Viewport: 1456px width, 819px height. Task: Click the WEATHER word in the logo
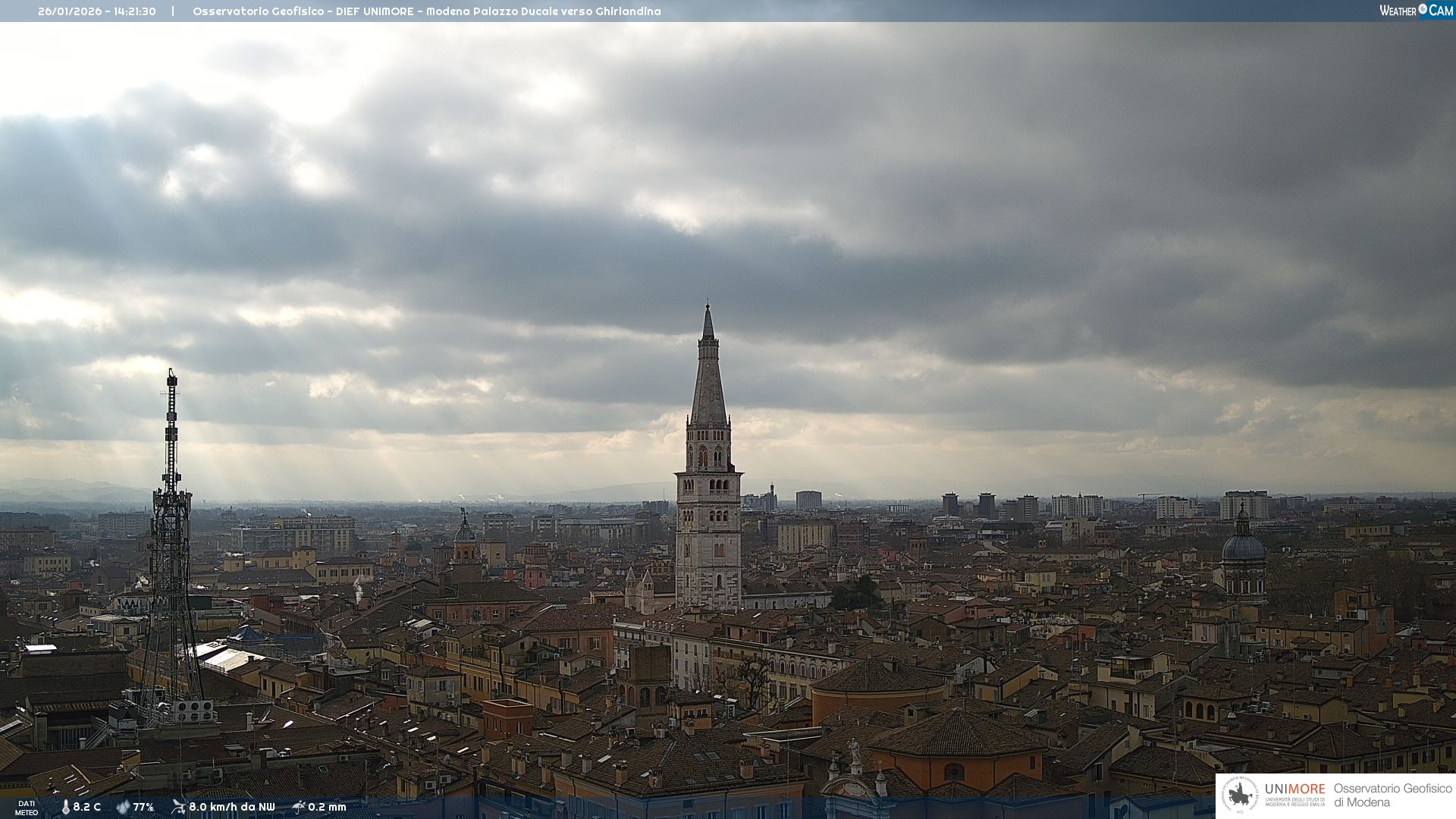tap(1398, 11)
